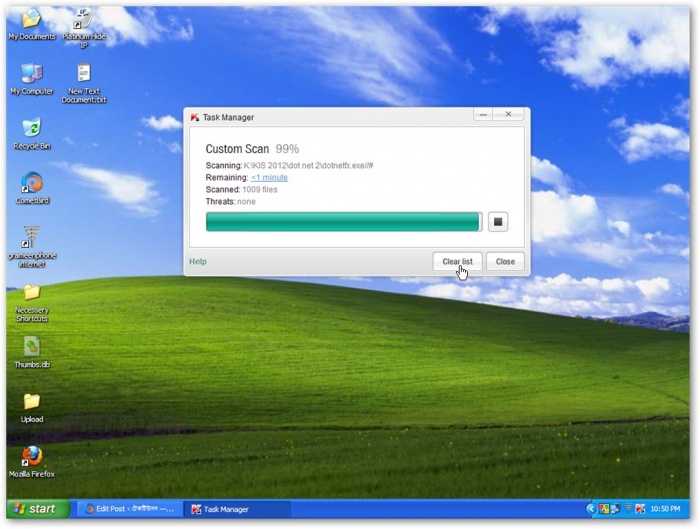The image size is (700, 529).
Task: Switch to Edit Post browser taskbar button
Action: click(130, 509)
